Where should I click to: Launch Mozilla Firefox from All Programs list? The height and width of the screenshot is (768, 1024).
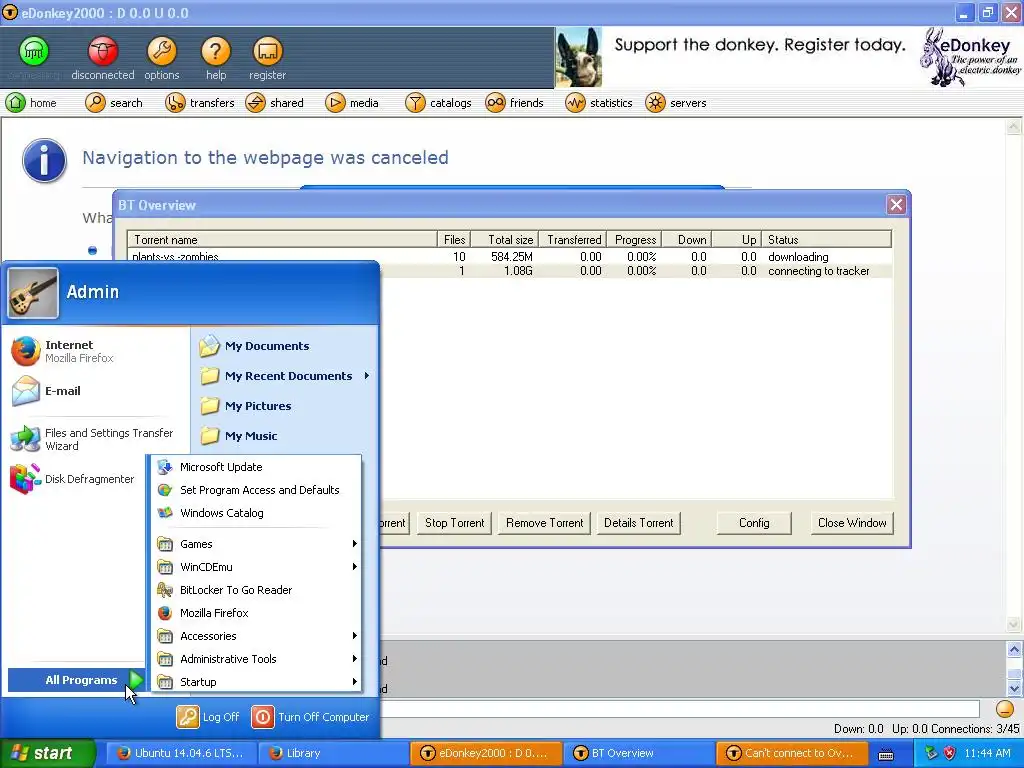click(x=256, y=613)
